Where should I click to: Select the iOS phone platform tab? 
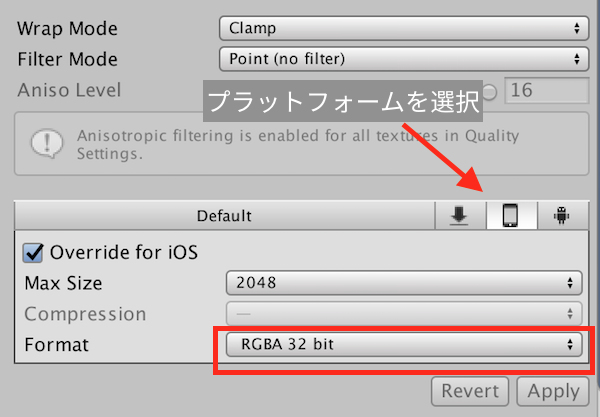512,215
